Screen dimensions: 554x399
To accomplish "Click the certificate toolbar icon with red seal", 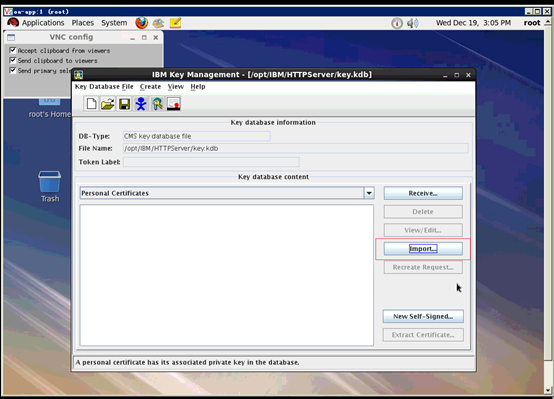I will click(173, 104).
